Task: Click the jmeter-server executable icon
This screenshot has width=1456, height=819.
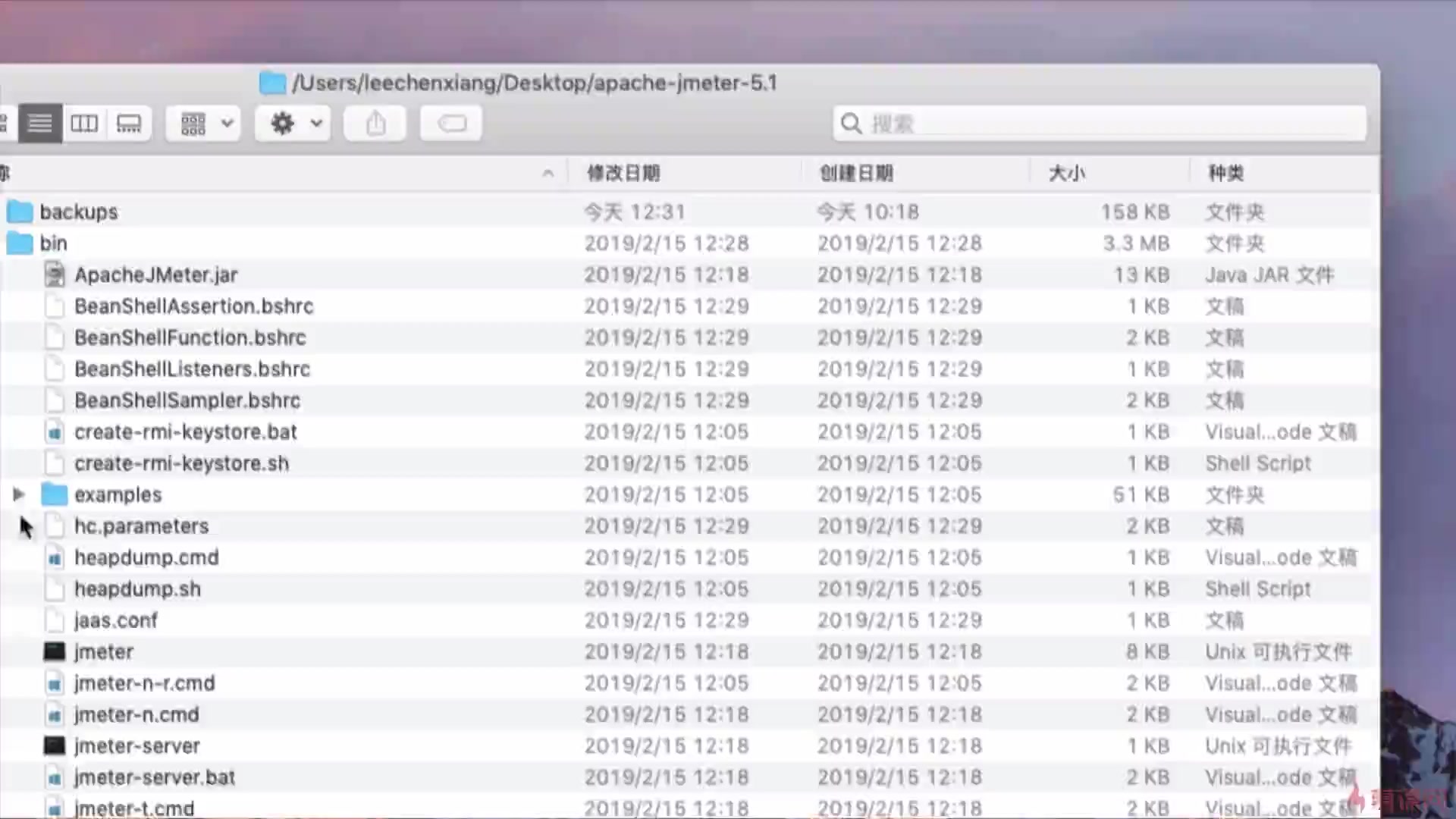Action: [x=55, y=745]
